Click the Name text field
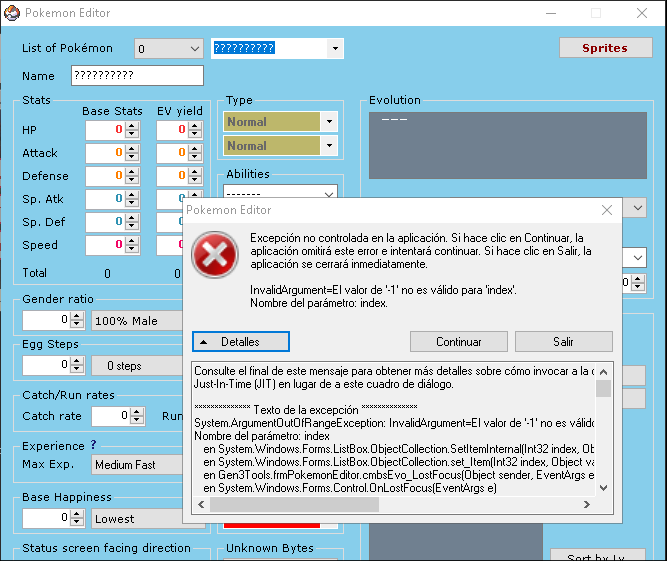 (x=137, y=76)
